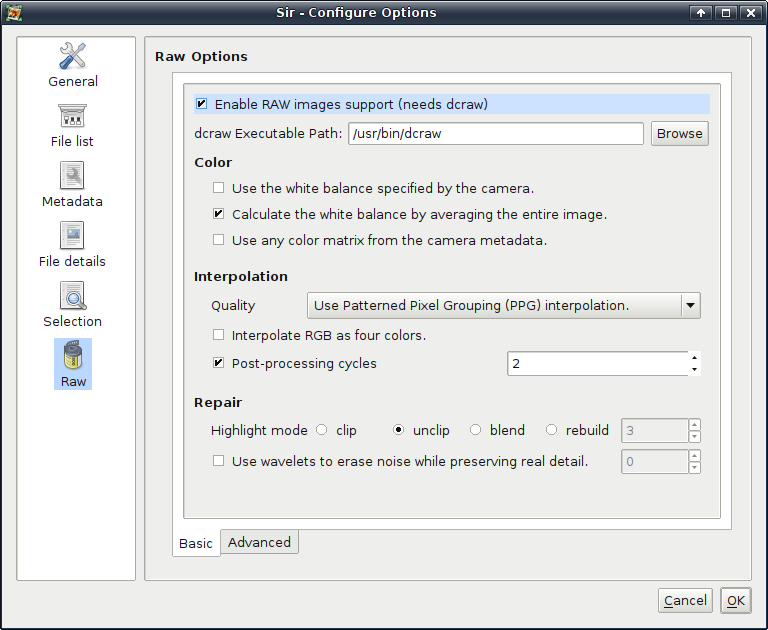The height and width of the screenshot is (630, 768).
Task: Check Interpolate RGB as four colors
Action: click(x=218, y=335)
